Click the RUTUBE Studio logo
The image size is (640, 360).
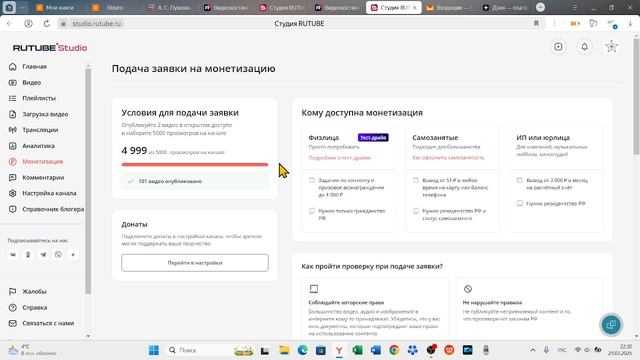click(50, 48)
